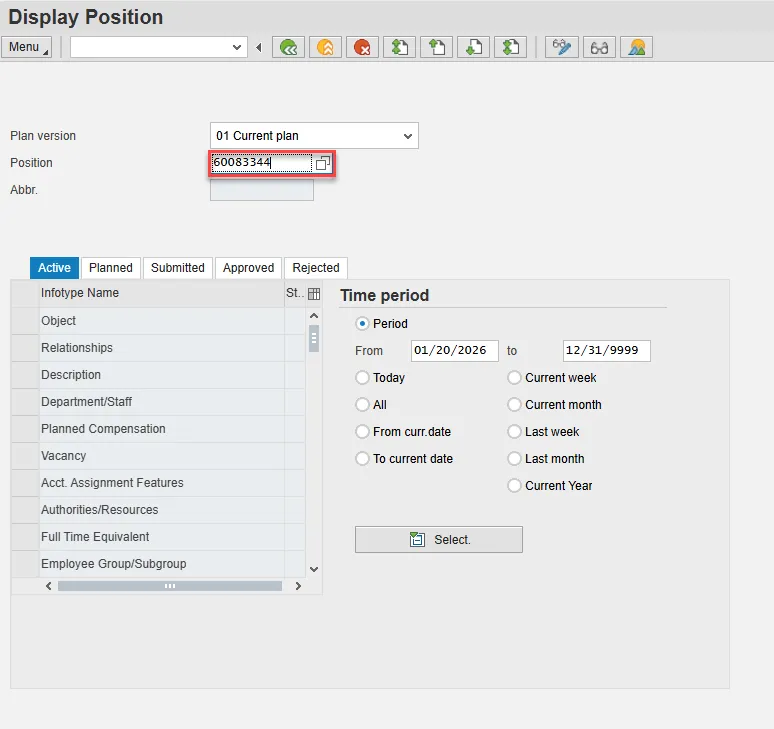Screen dimensions: 774x729
Task: Click the Previous page up-arrow icon
Action: click(x=436, y=47)
